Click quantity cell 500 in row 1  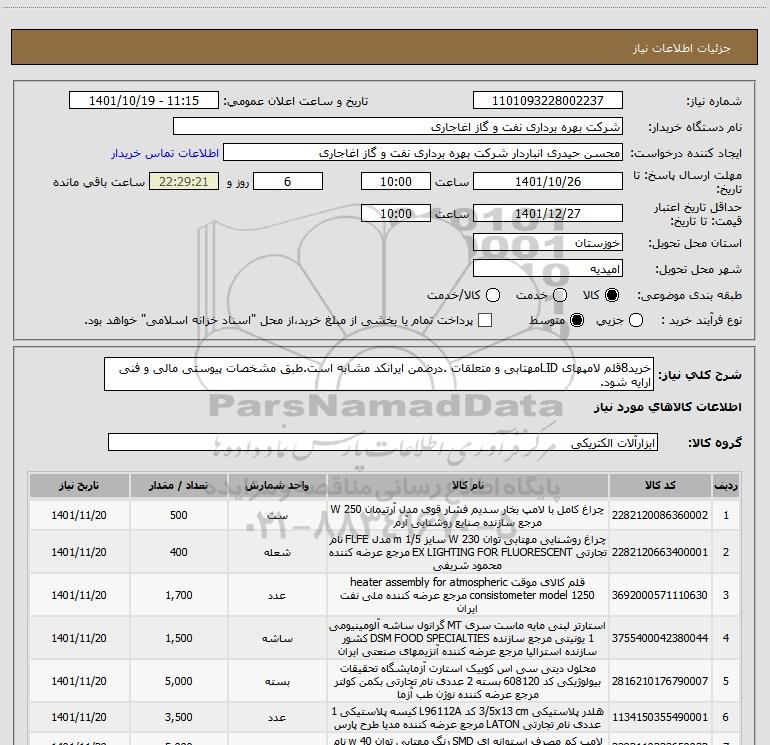click(179, 515)
